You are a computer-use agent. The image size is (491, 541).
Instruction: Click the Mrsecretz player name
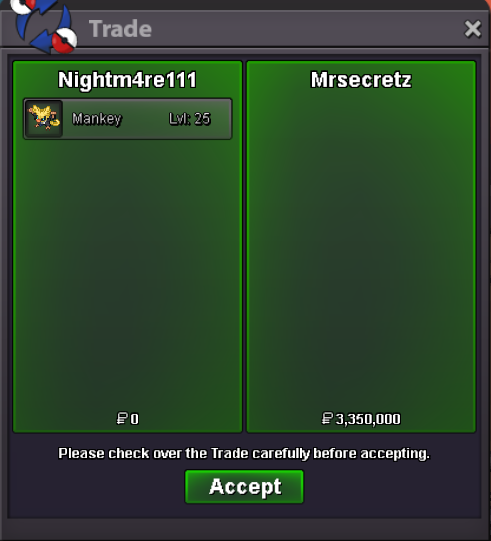[361, 80]
